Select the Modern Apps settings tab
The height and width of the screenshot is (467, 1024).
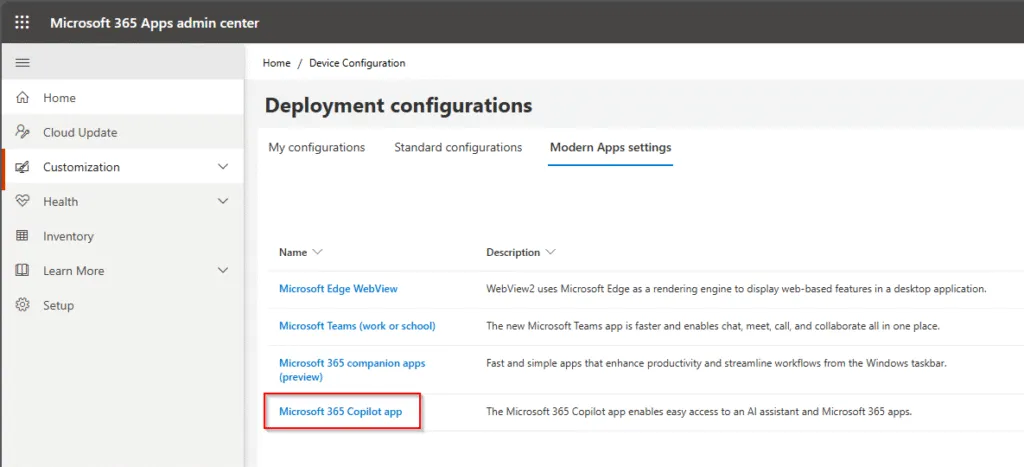pos(611,148)
